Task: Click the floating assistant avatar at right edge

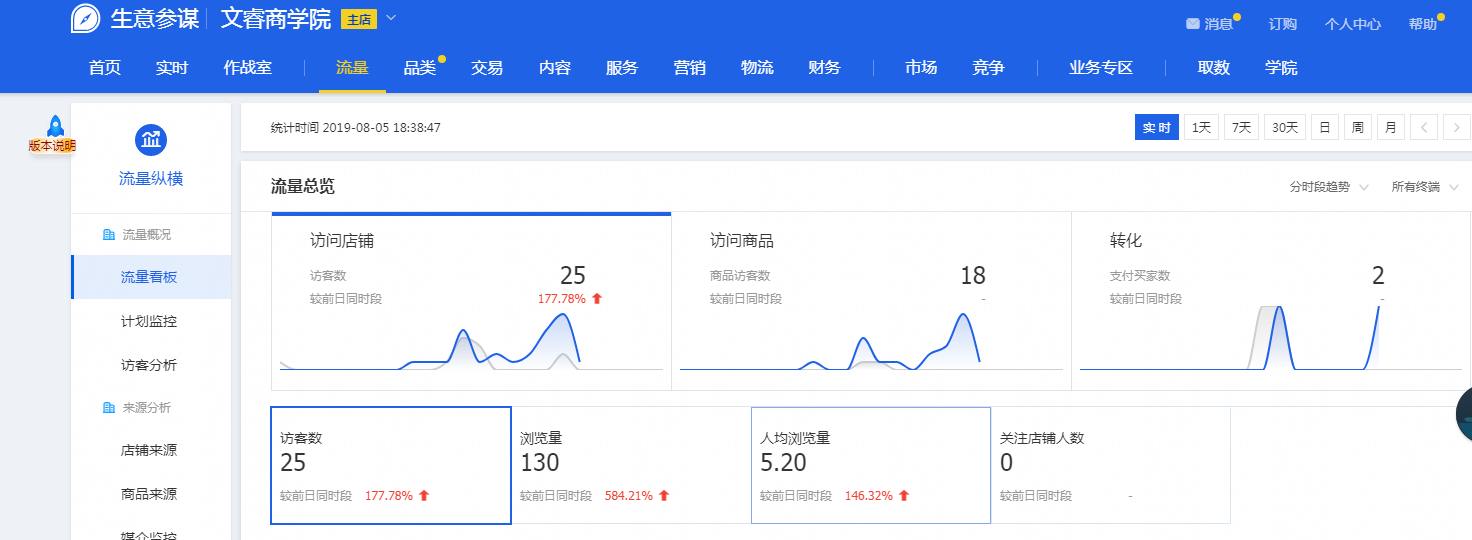Action: [x=1464, y=415]
